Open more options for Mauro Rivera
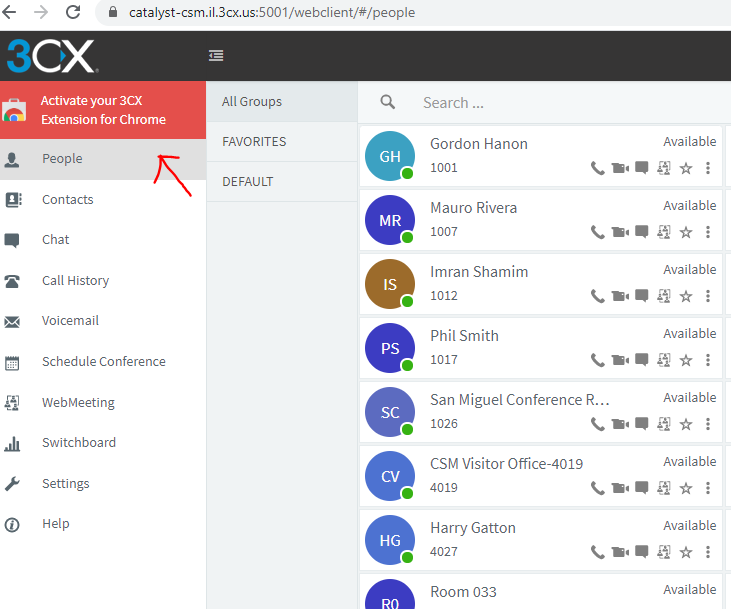The width and height of the screenshot is (731, 609). point(708,232)
